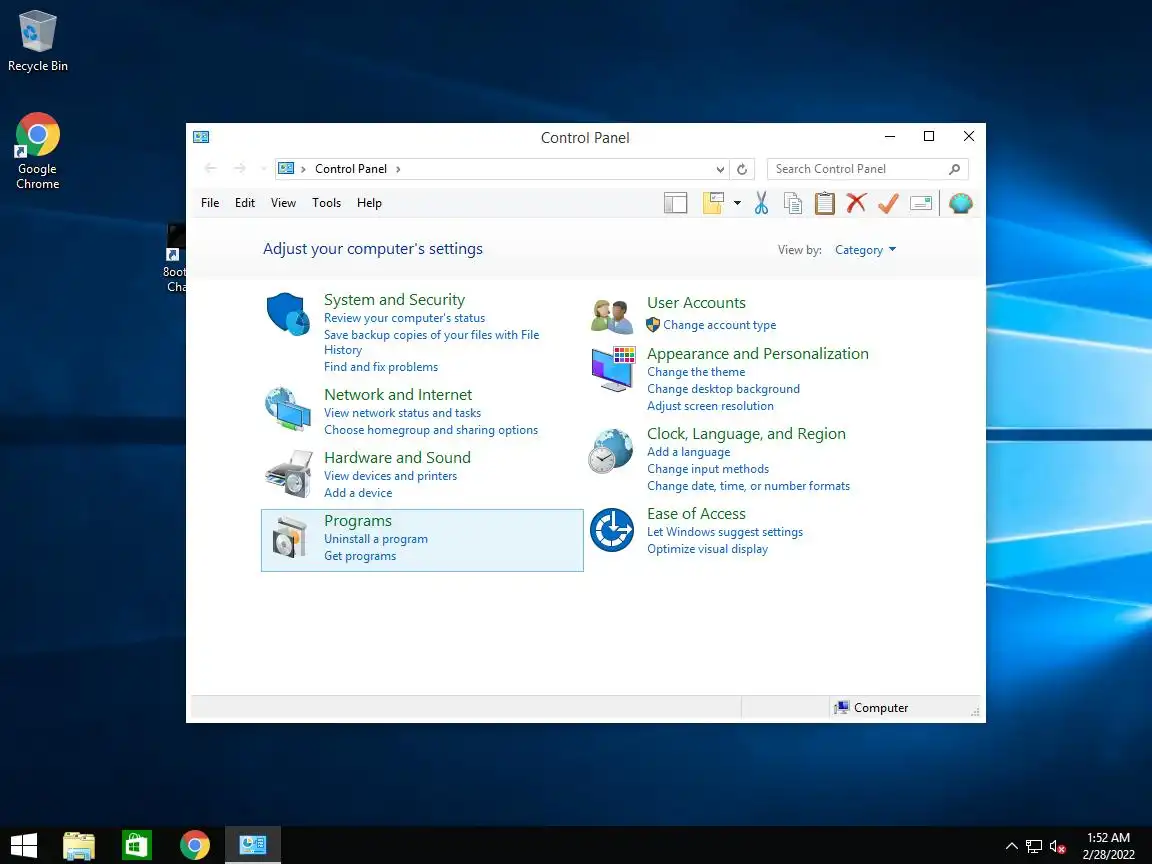Click Add a language
This screenshot has height=864, width=1152.
point(689,452)
